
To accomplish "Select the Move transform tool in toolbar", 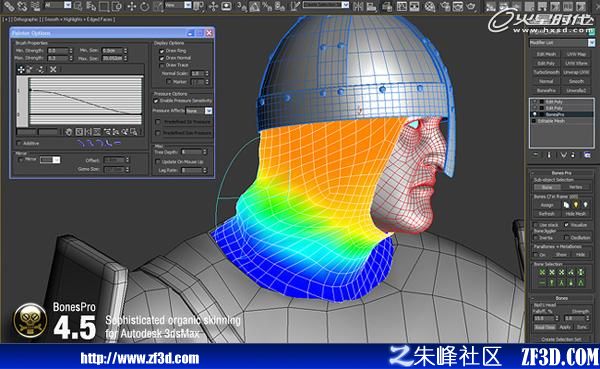I will 132,6.
